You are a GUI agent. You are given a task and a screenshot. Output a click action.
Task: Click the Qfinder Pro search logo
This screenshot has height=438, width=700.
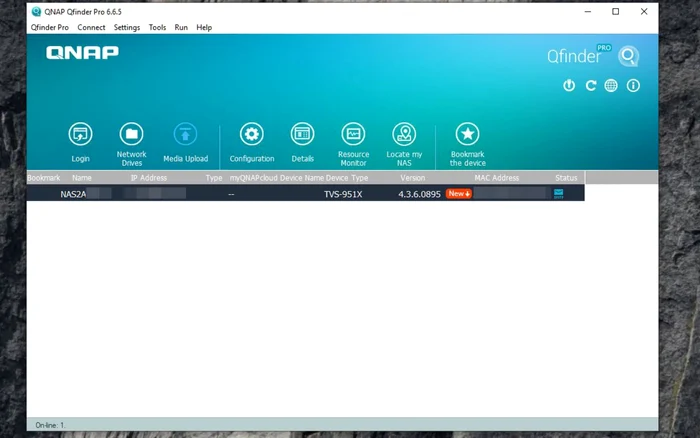[629, 56]
